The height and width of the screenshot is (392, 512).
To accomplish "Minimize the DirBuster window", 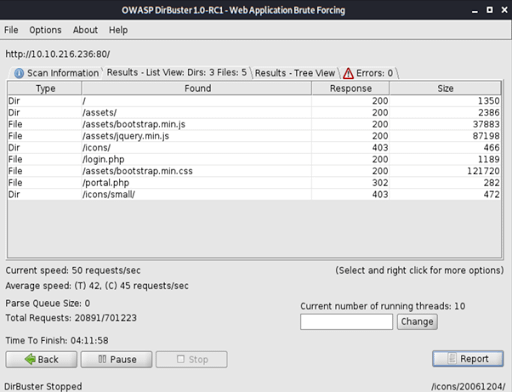I will click(x=475, y=11).
